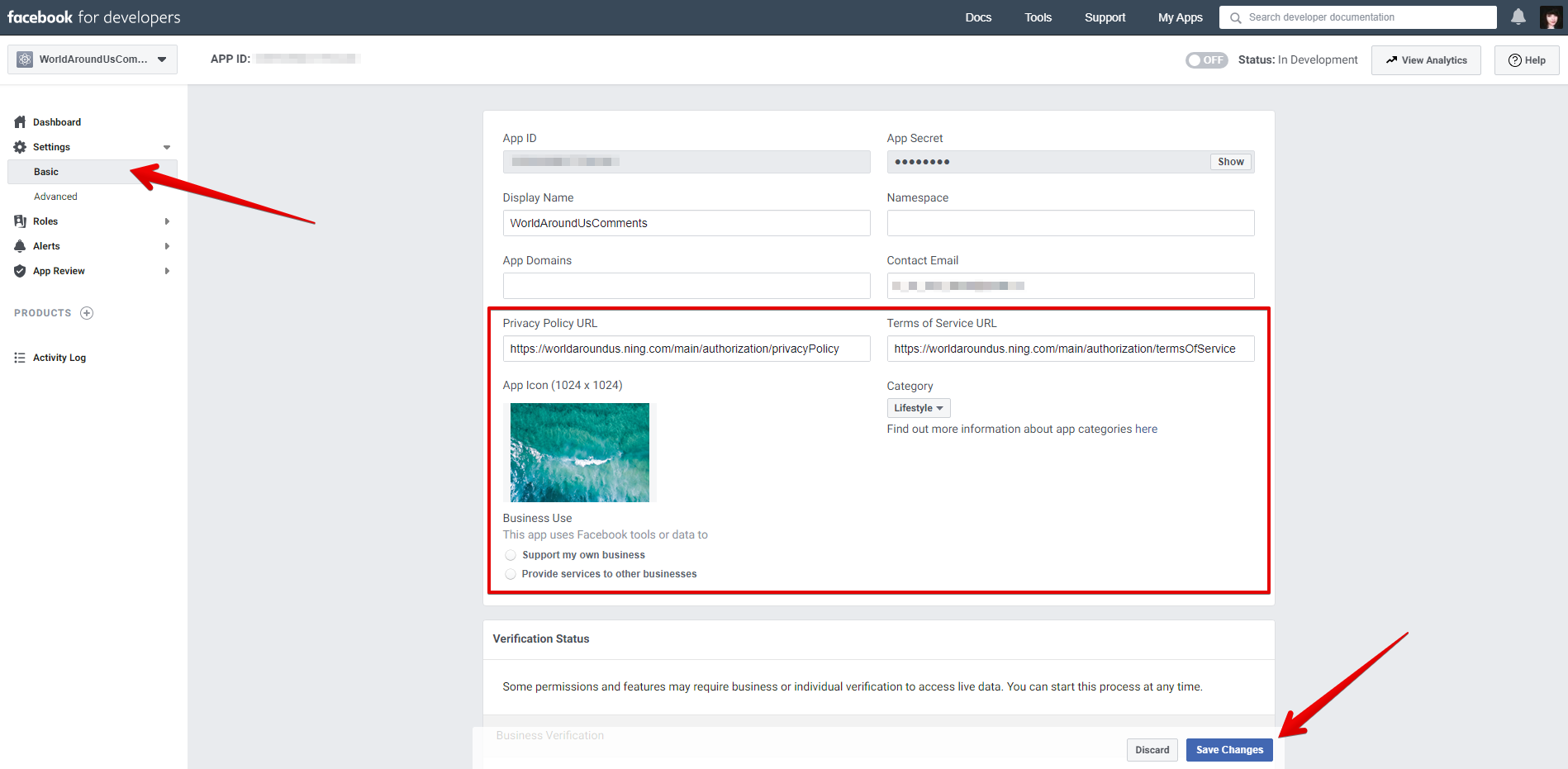Select Provide services to other businesses
The image size is (1568, 769).
(511, 574)
